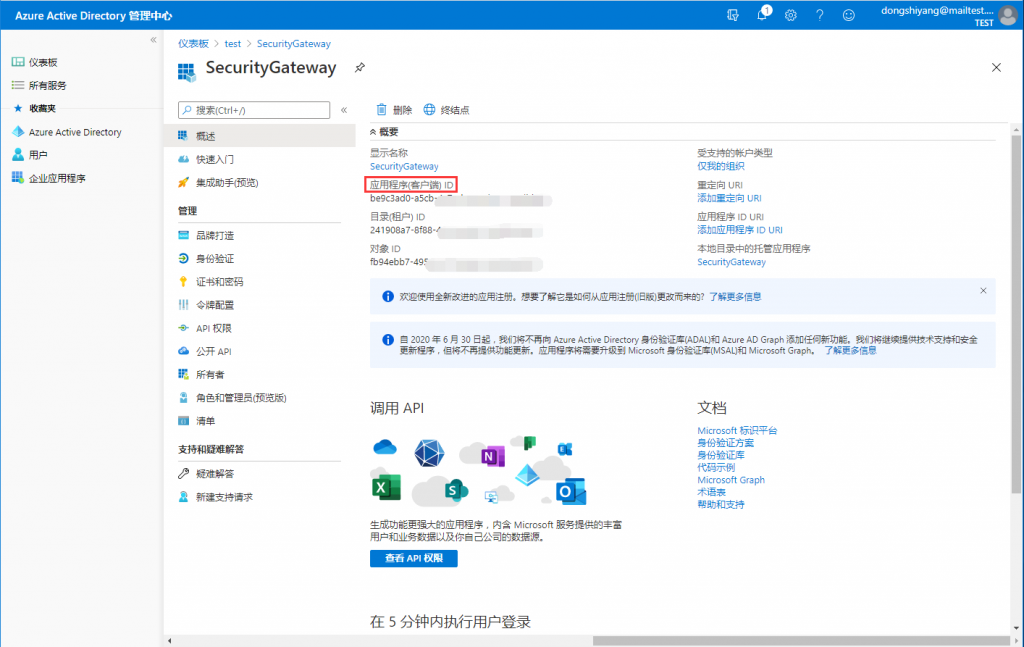The width and height of the screenshot is (1024, 647).
Task: Collapse the far-left navigation sidebar
Action: point(153,40)
